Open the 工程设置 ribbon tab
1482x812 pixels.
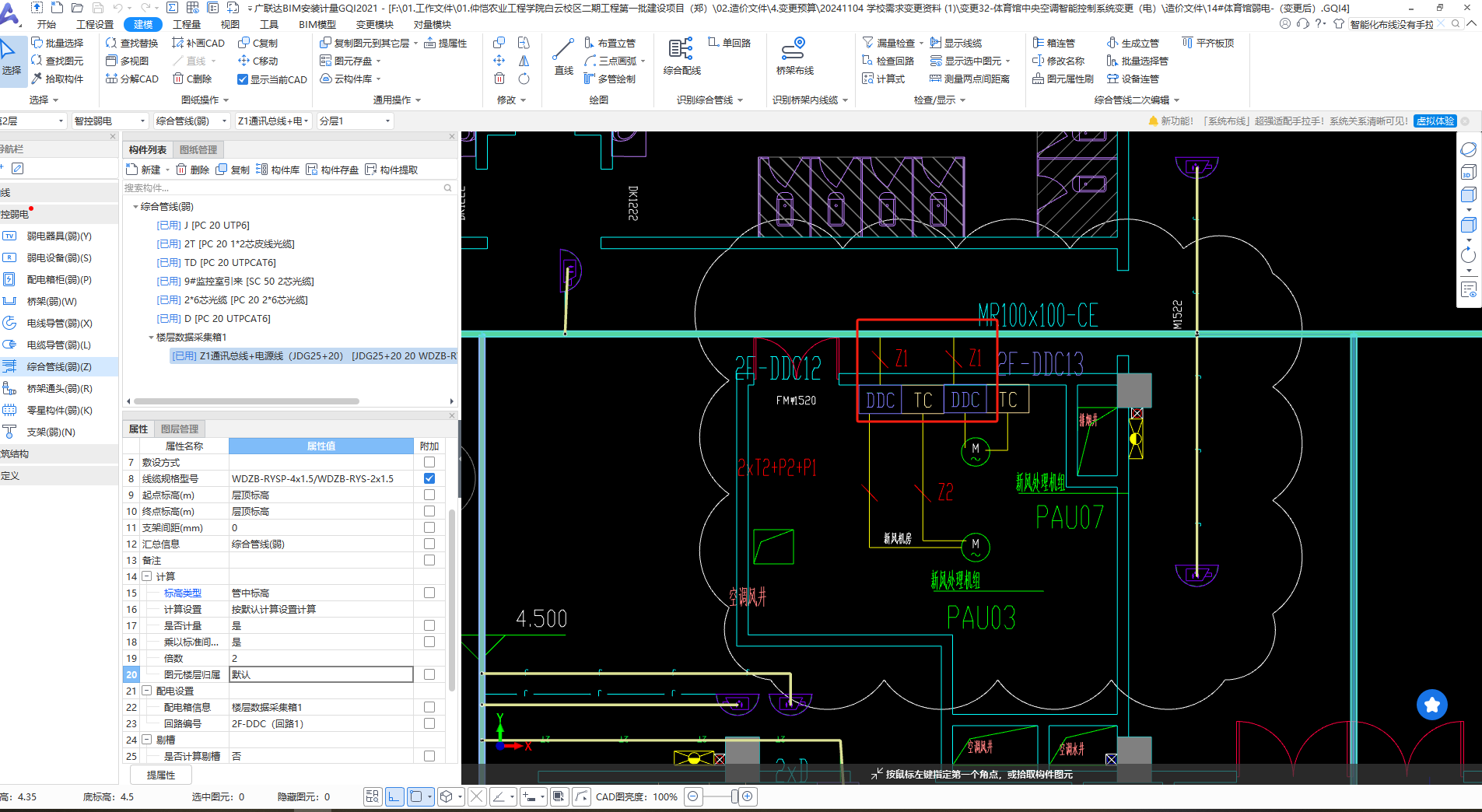[x=95, y=24]
